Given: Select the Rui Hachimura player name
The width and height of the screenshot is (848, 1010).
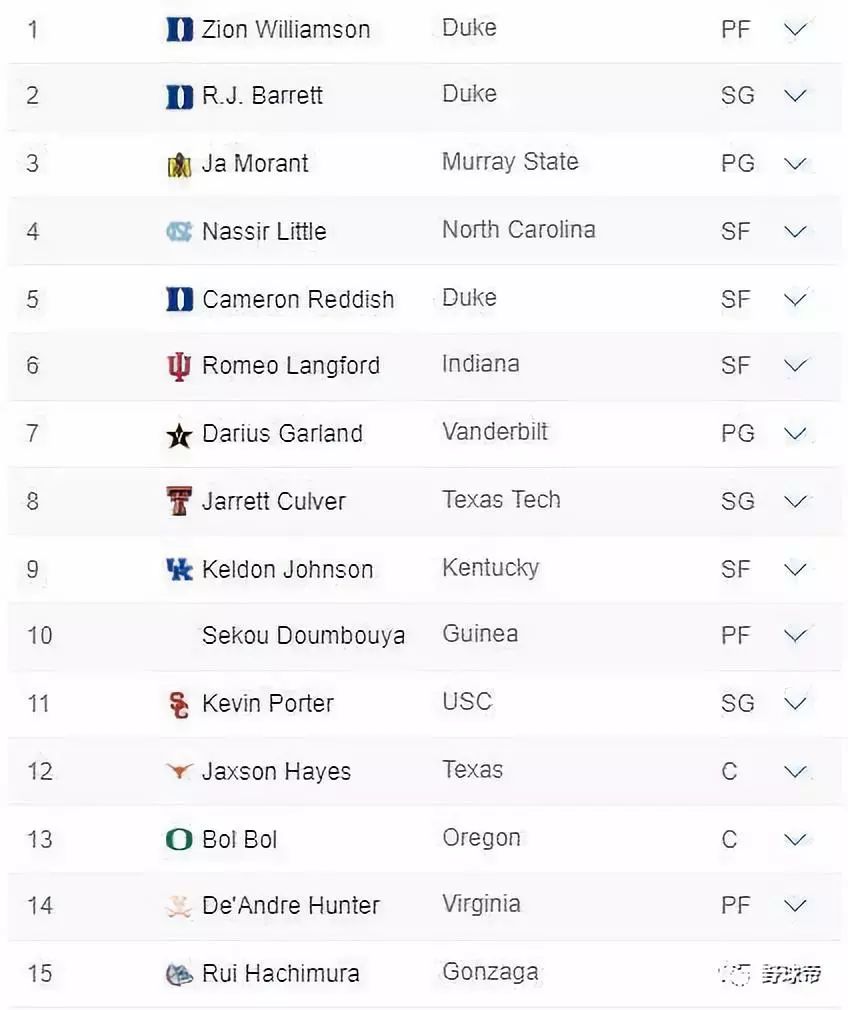Looking at the screenshot, I should (x=280, y=974).
